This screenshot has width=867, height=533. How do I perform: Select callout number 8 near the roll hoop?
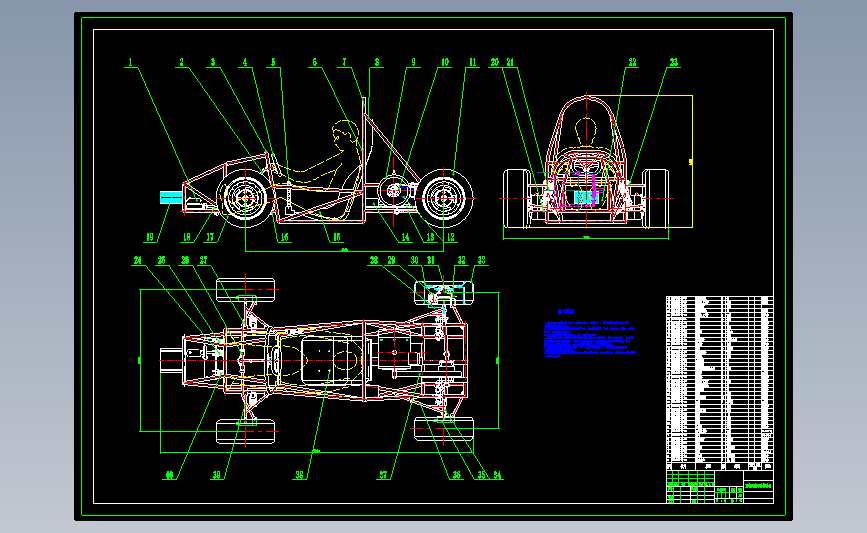(377, 62)
